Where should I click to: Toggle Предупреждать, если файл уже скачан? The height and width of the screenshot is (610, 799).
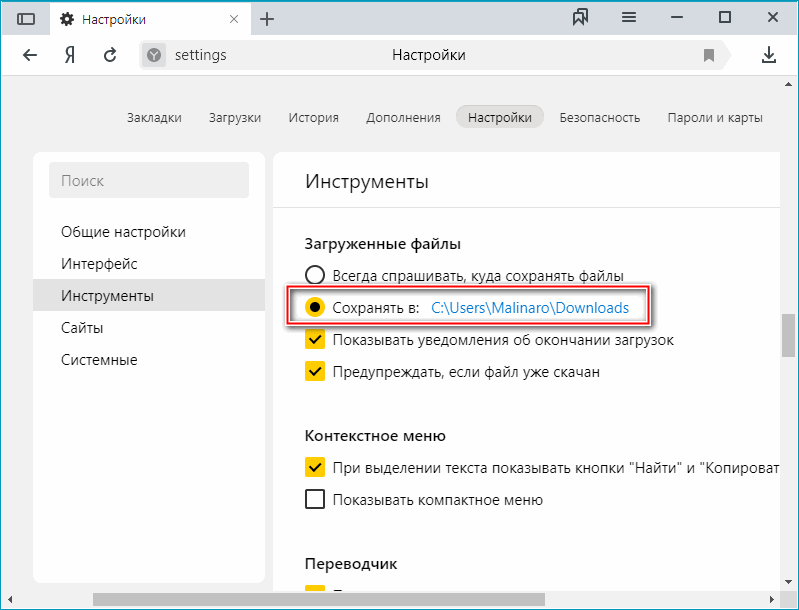point(315,372)
